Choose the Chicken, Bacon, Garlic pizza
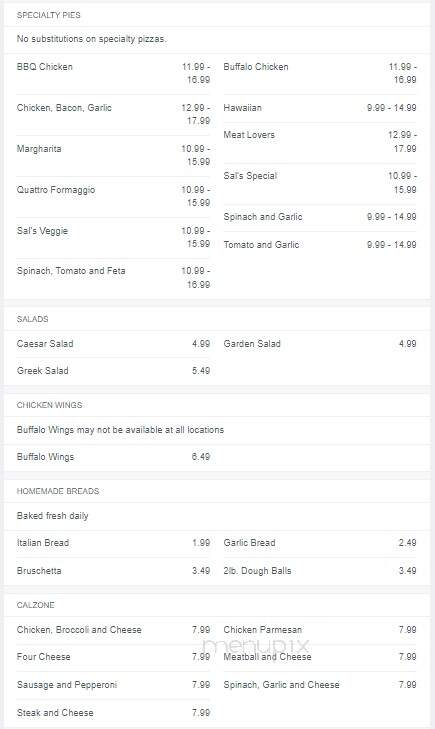The height and width of the screenshot is (729, 435). tap(64, 108)
